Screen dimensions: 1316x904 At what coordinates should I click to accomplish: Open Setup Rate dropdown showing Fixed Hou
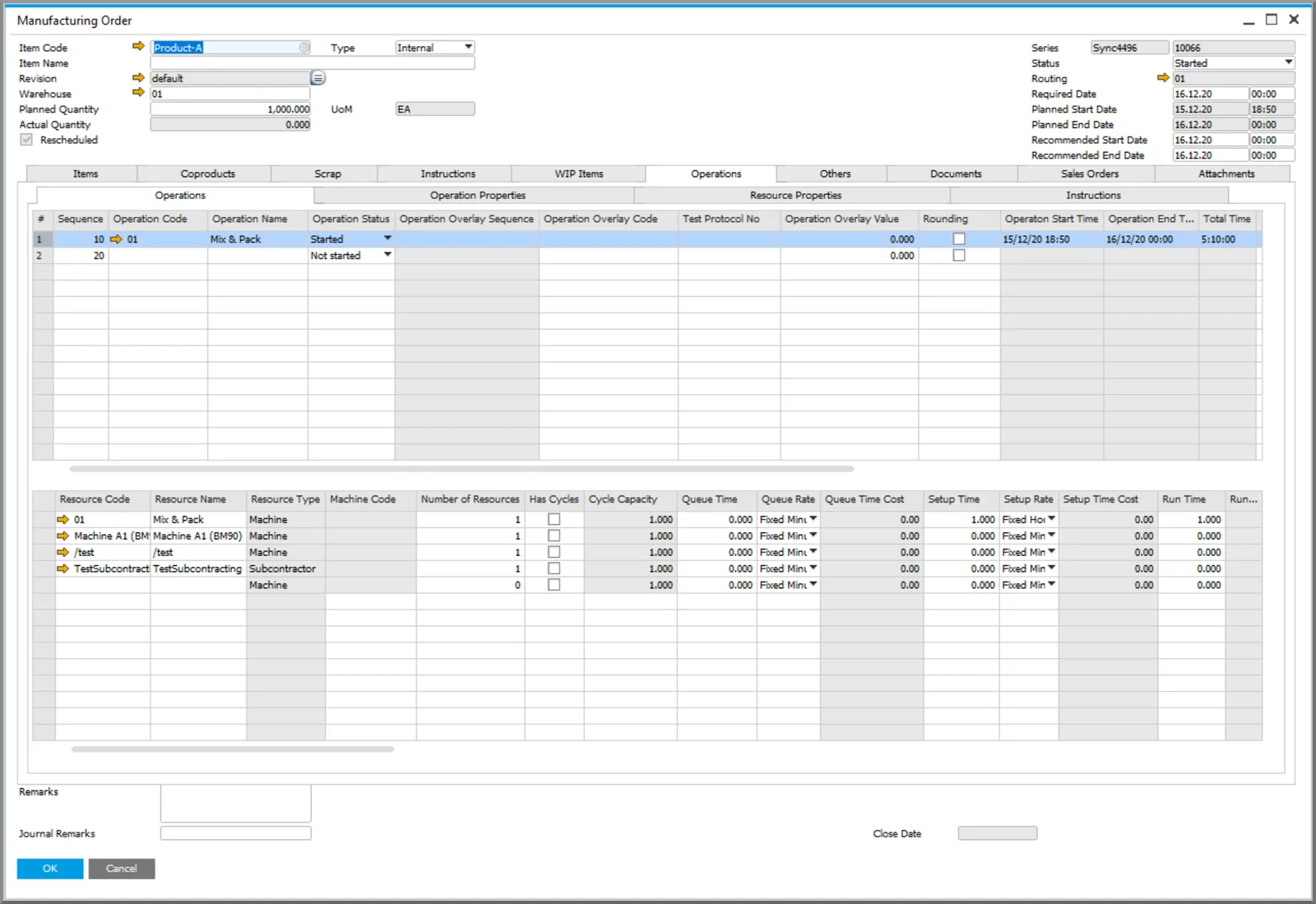(x=1051, y=519)
